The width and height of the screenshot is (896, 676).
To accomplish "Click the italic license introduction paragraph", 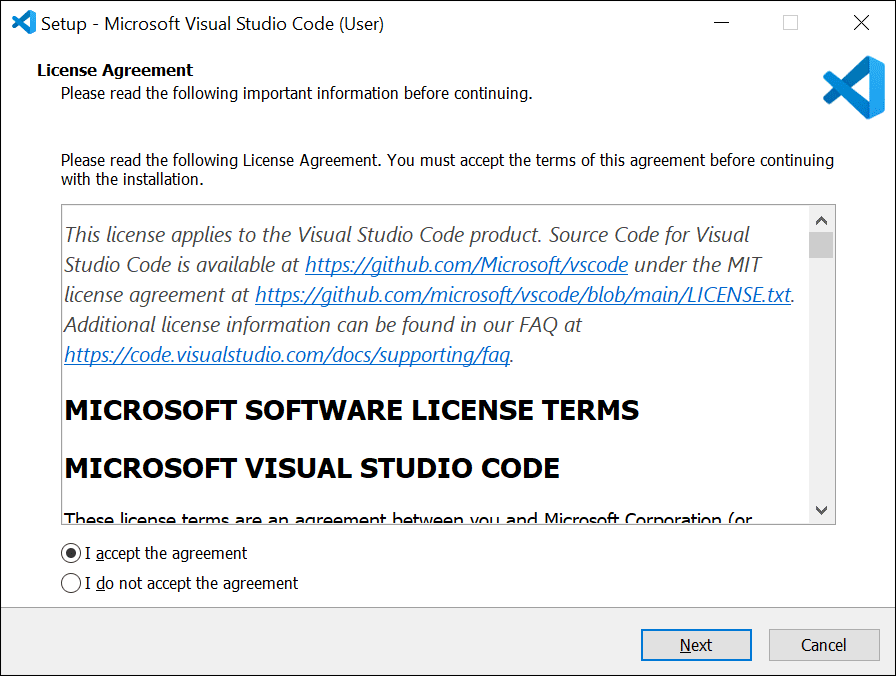I will tap(400, 234).
